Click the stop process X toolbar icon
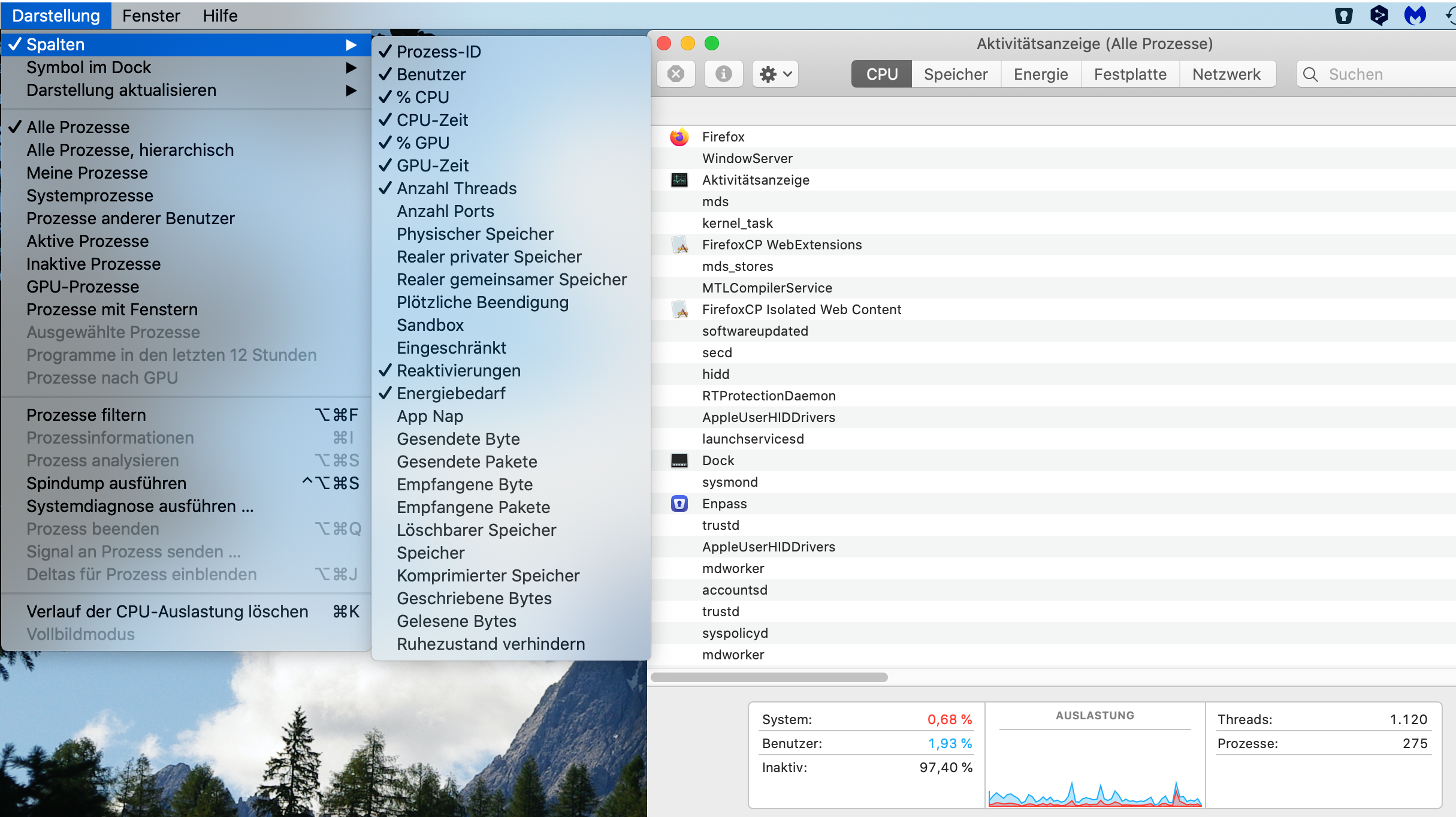Viewport: 1456px width, 817px height. (x=676, y=74)
